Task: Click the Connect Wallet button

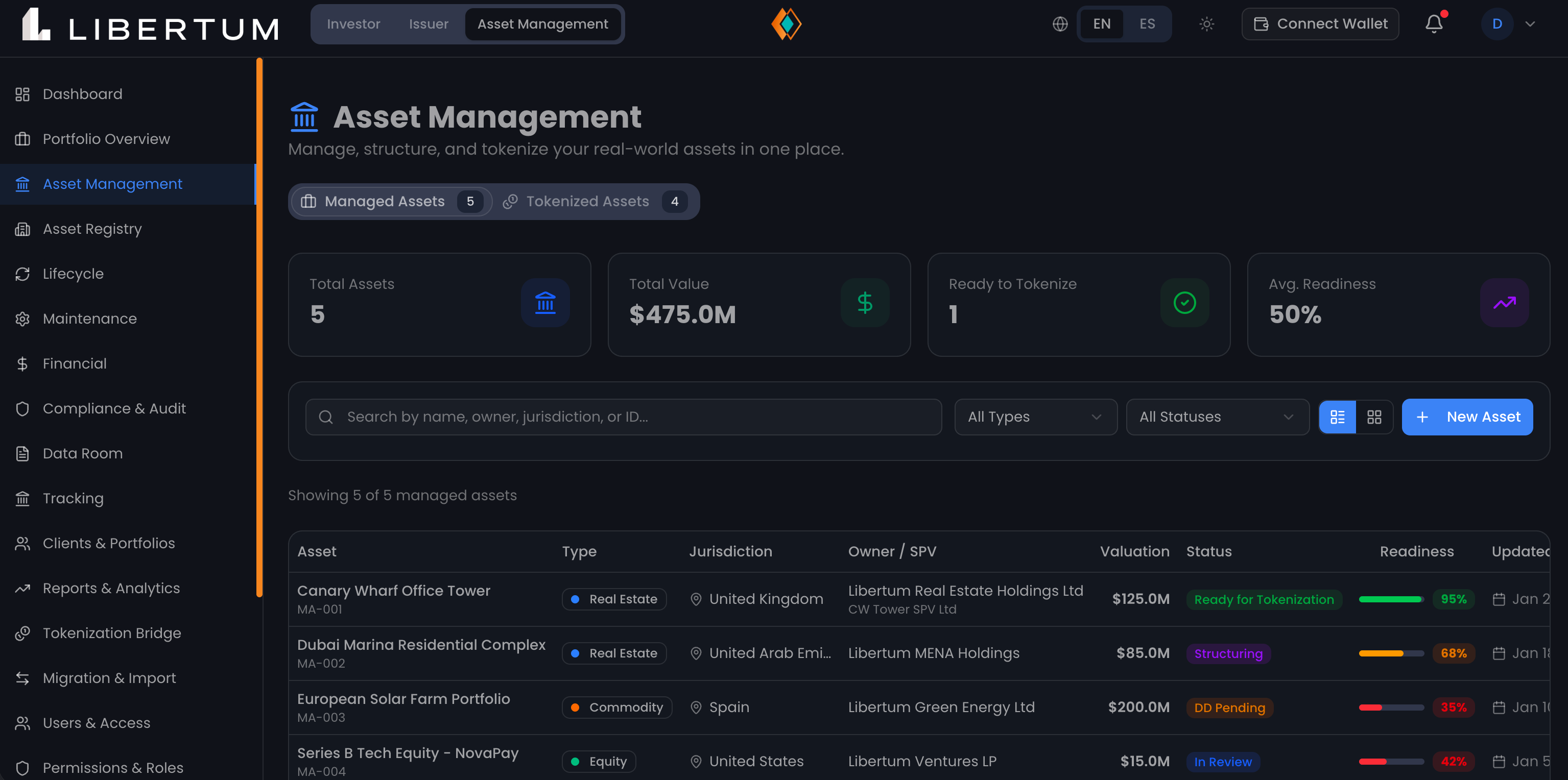Action: [x=1320, y=23]
